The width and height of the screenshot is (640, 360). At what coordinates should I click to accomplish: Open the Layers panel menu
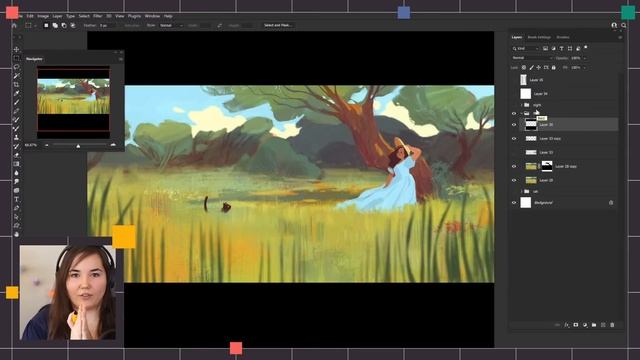pos(620,37)
